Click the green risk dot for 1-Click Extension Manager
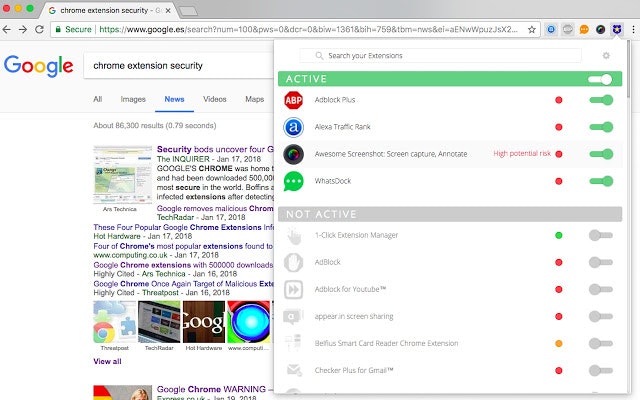 559,236
